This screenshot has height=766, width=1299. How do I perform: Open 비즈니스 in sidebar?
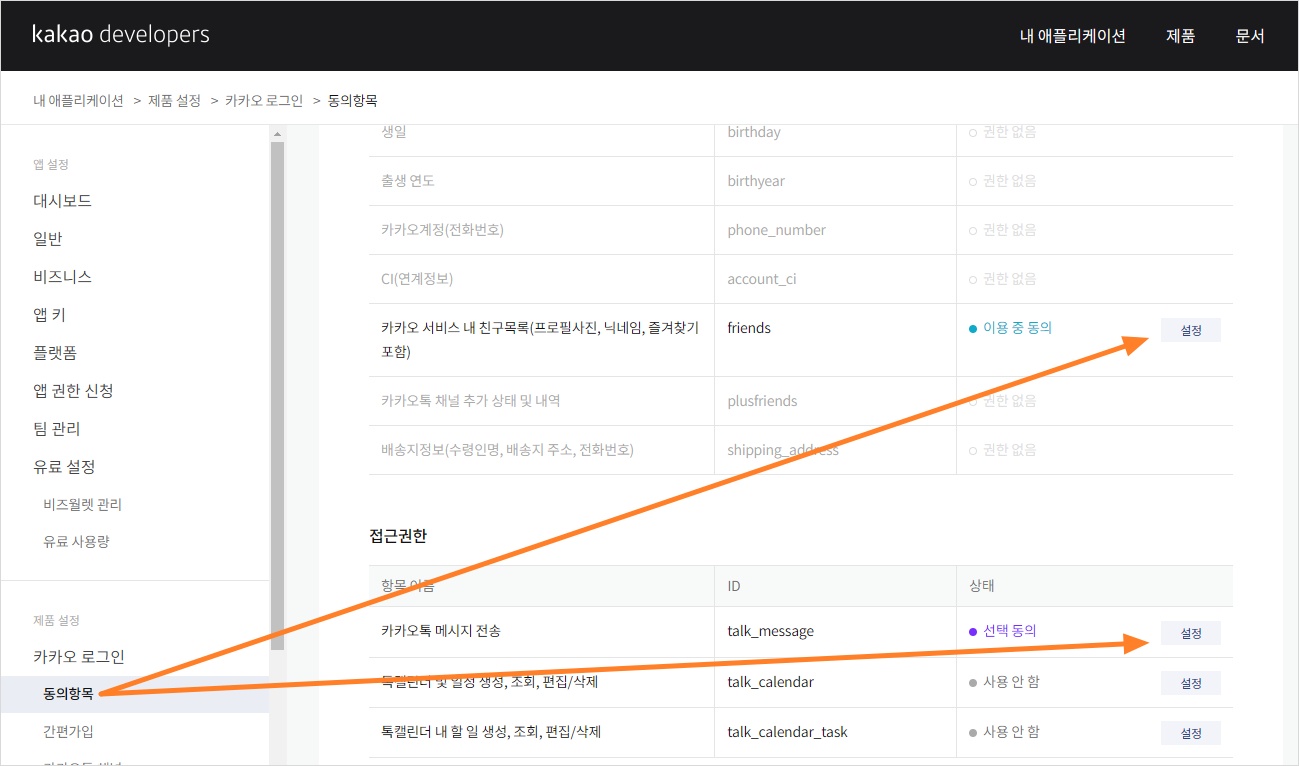coord(62,277)
